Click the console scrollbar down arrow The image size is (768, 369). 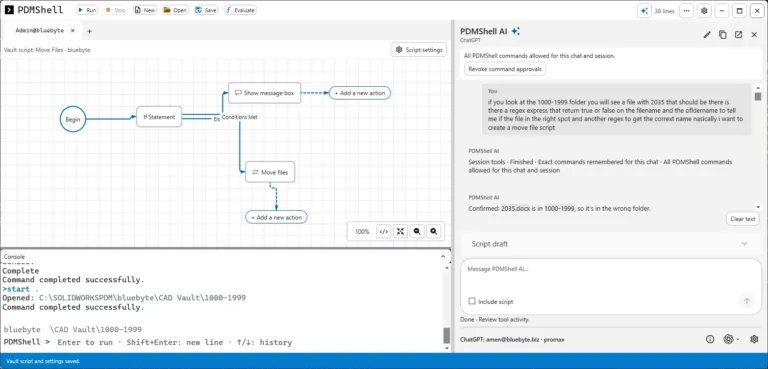(446, 348)
